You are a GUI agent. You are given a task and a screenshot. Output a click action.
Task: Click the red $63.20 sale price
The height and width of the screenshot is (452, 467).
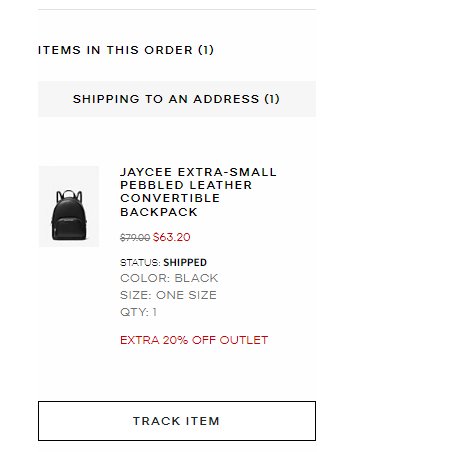coord(171,237)
